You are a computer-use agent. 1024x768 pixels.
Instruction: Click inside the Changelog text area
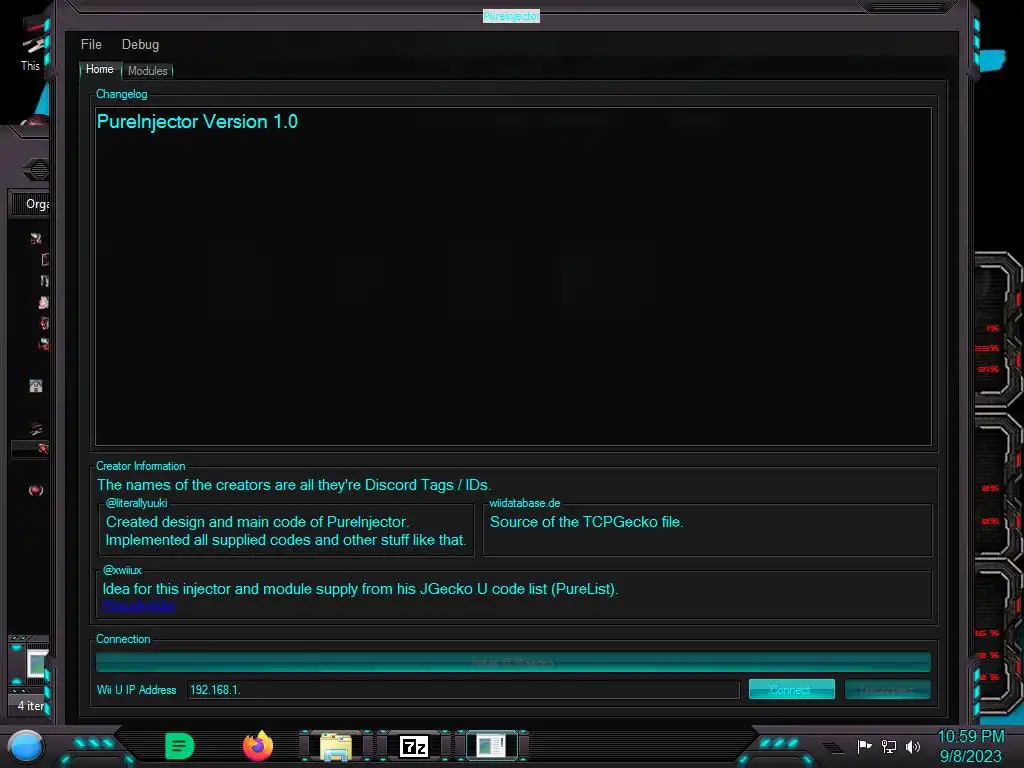513,276
